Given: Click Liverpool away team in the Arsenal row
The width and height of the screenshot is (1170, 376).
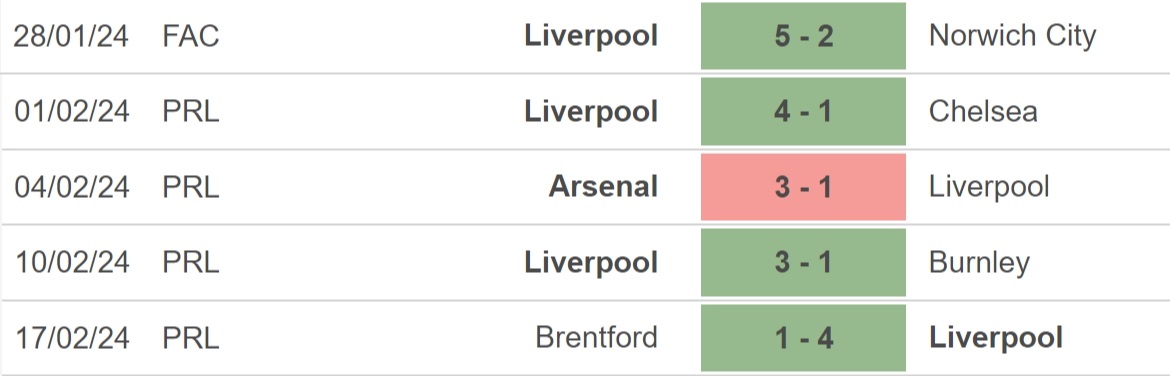Looking at the screenshot, I should [x=989, y=187].
